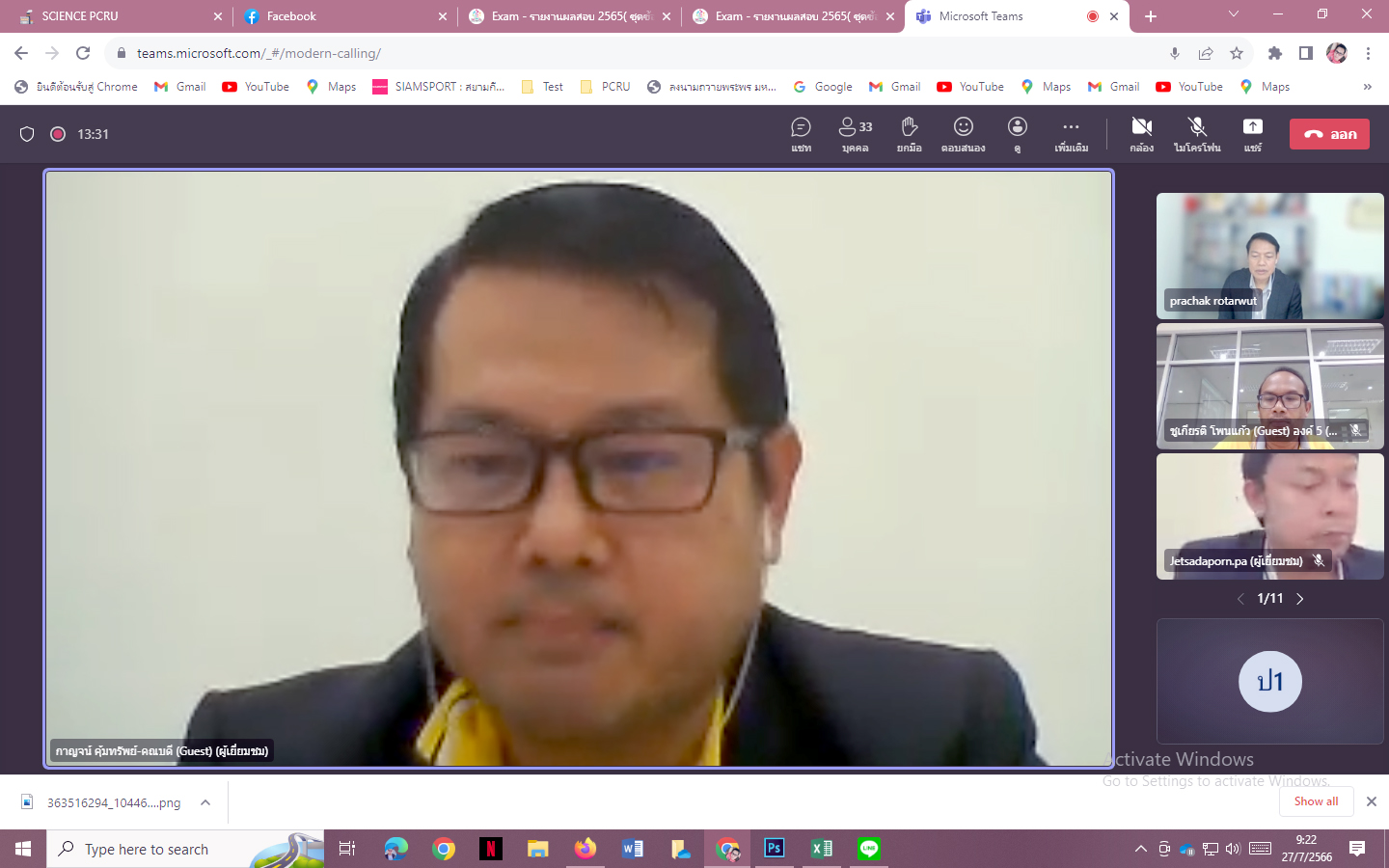Open the Teams chat panel

(801, 134)
